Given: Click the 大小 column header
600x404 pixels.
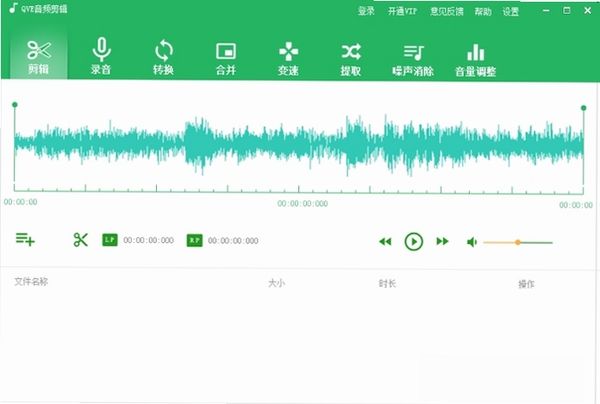Looking at the screenshot, I should [x=277, y=283].
